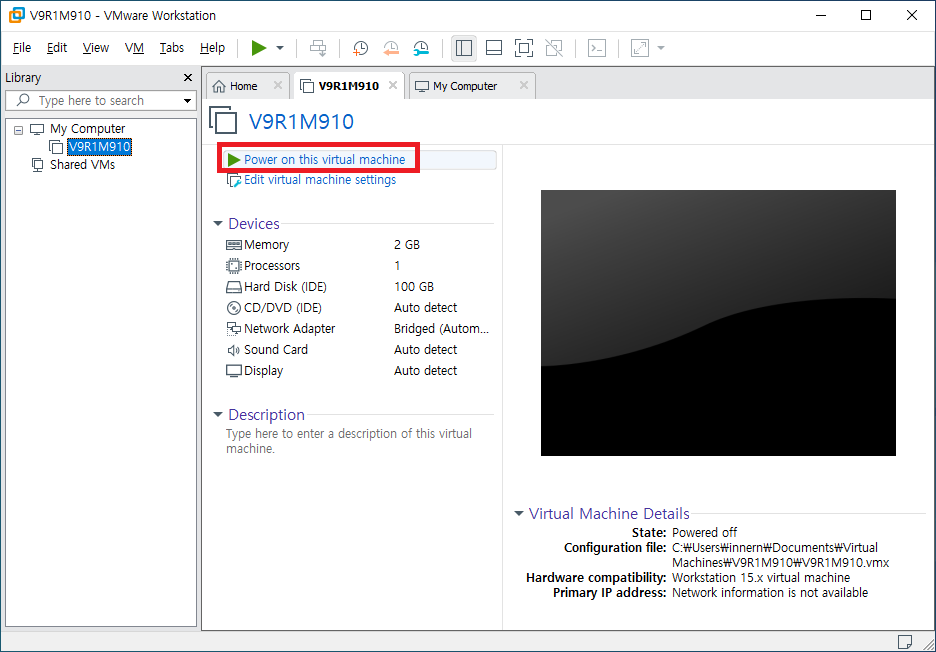Screen dimensions: 936x652
Task: Click the green Power On toolbar arrow
Action: (258, 48)
